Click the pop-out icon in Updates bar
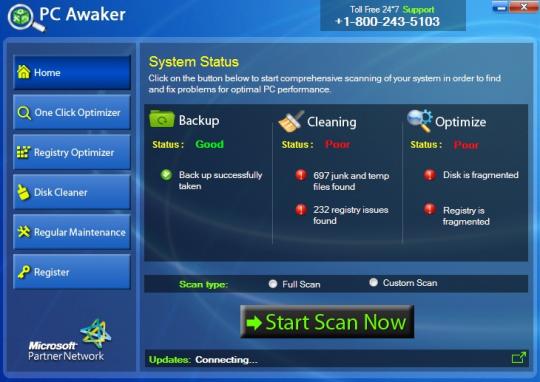The height and width of the screenshot is (382, 540). [x=519, y=358]
